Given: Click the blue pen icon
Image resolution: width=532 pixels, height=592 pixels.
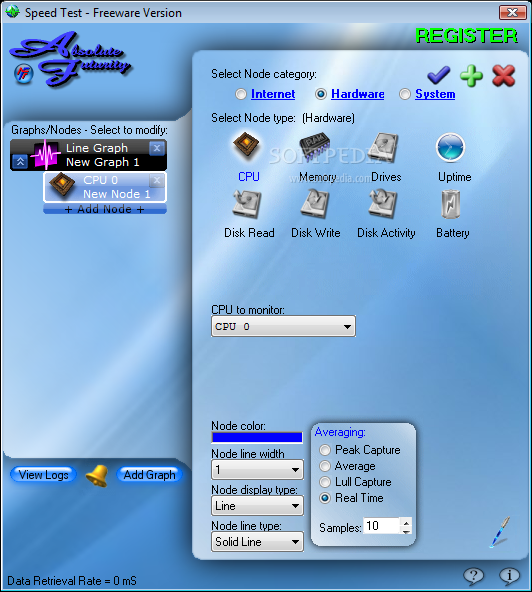Looking at the screenshot, I should [500, 532].
